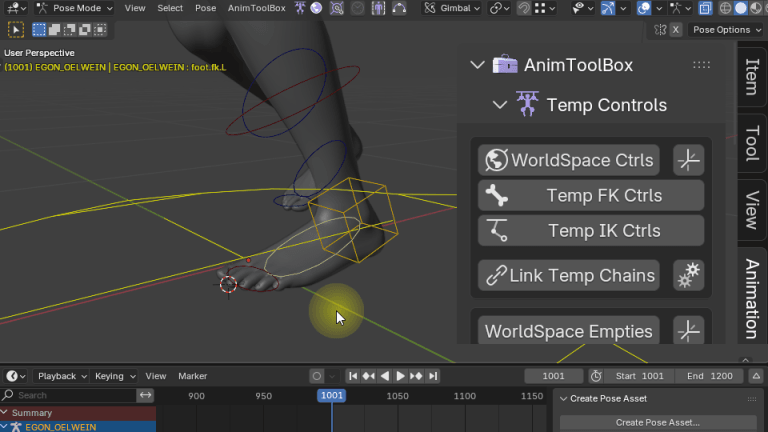Click the axis icon beside WorldSpace Ctrls

coord(688,160)
